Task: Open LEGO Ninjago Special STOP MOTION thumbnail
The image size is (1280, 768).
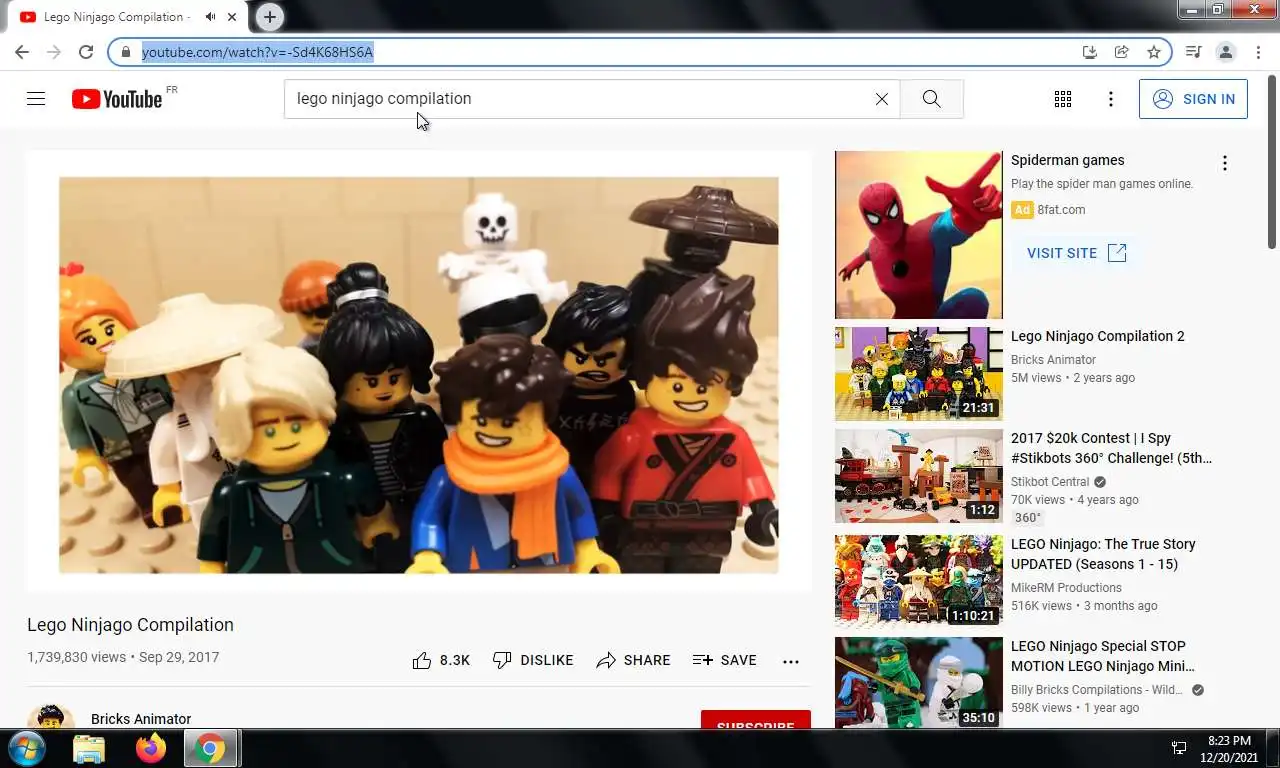Action: click(x=918, y=683)
